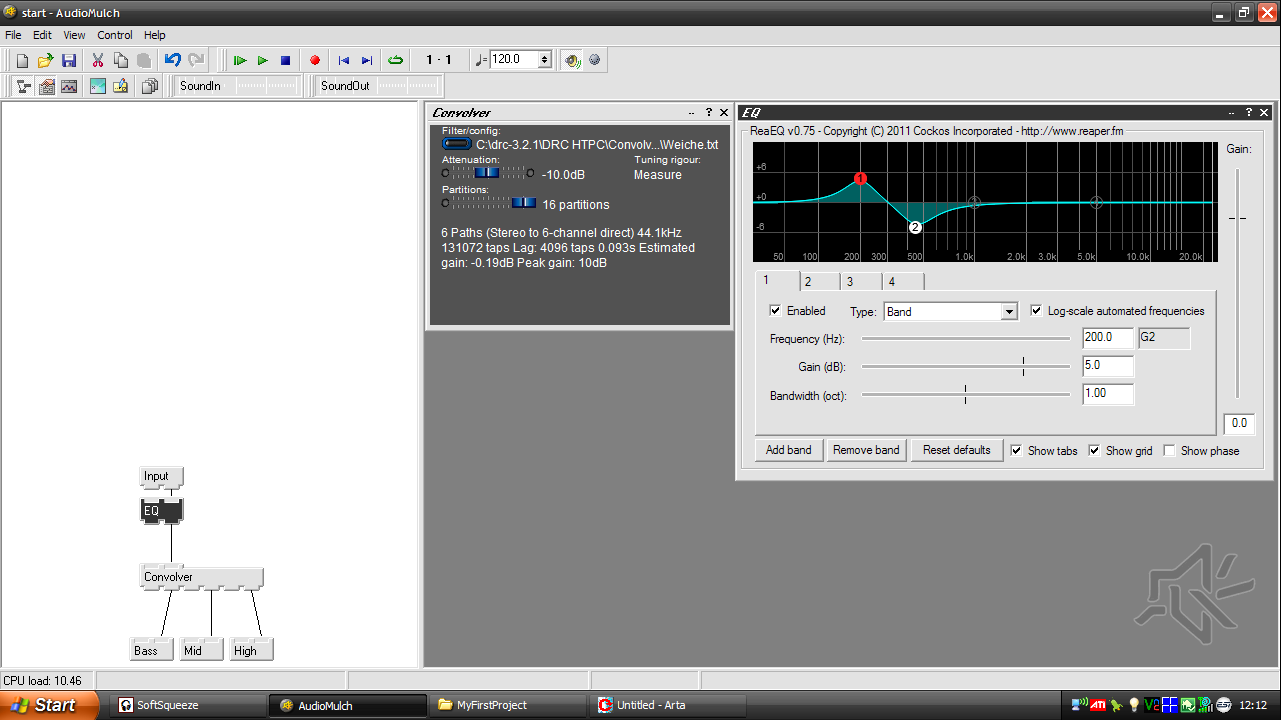
Task: Click the stacked documents toolbar icon
Action: click(150, 86)
